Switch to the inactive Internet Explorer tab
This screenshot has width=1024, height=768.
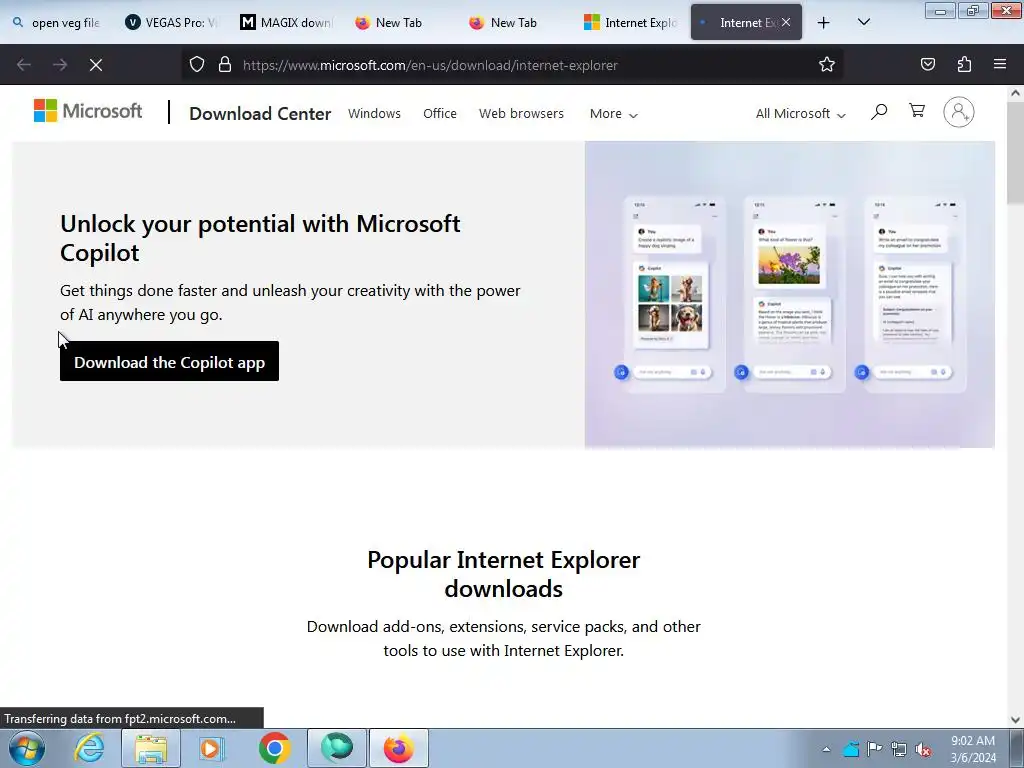632,23
